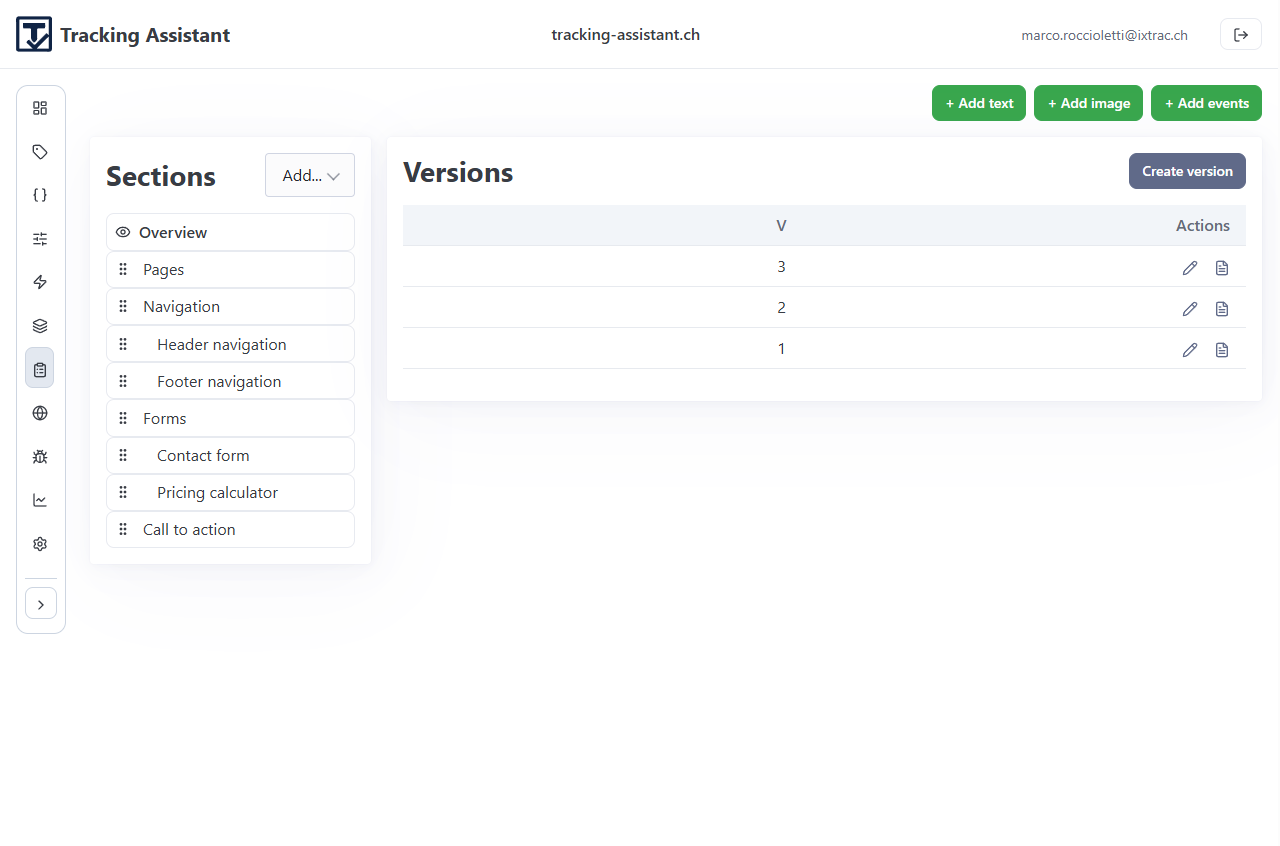Open the Add... dropdown in Sections
1280x846 pixels.
[x=310, y=175]
